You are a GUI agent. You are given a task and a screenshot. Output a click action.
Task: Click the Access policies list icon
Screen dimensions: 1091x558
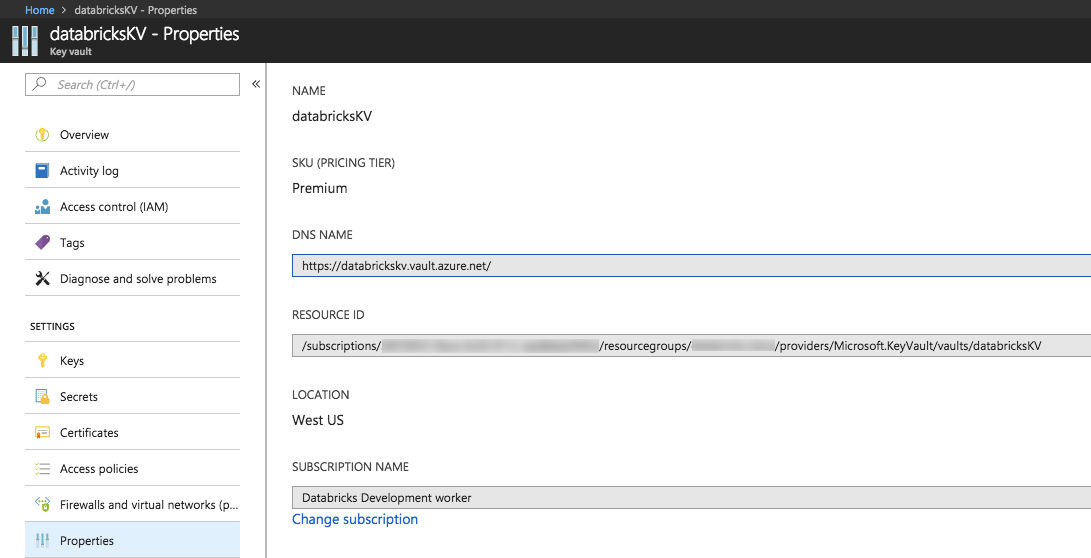coord(42,469)
